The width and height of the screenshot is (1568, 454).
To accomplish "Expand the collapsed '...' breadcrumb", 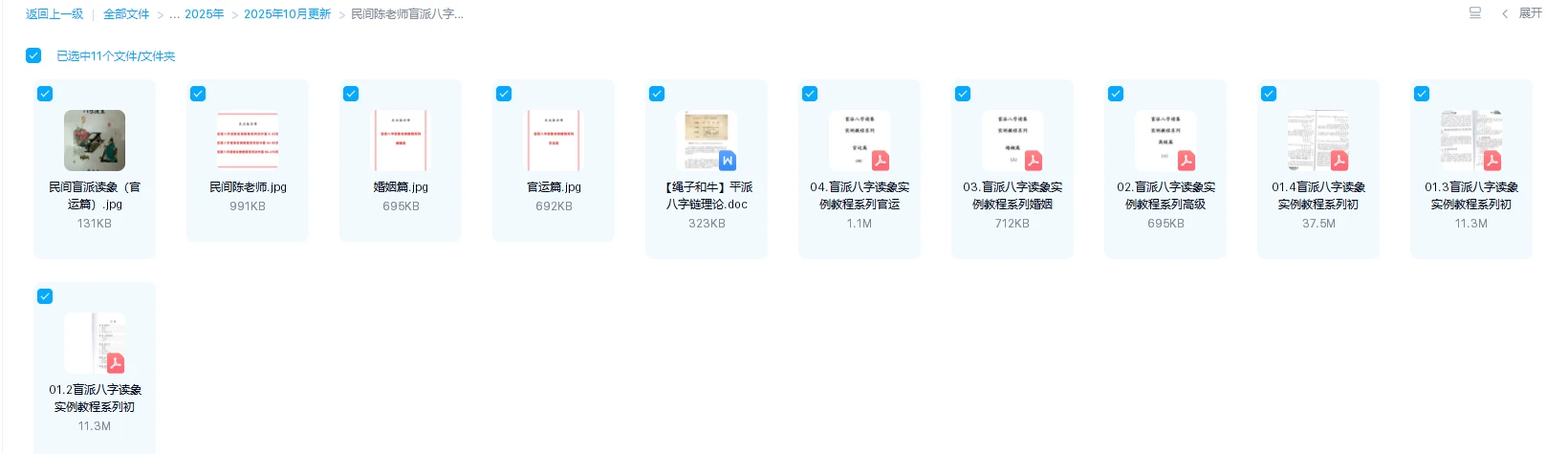I will pyautogui.click(x=175, y=14).
